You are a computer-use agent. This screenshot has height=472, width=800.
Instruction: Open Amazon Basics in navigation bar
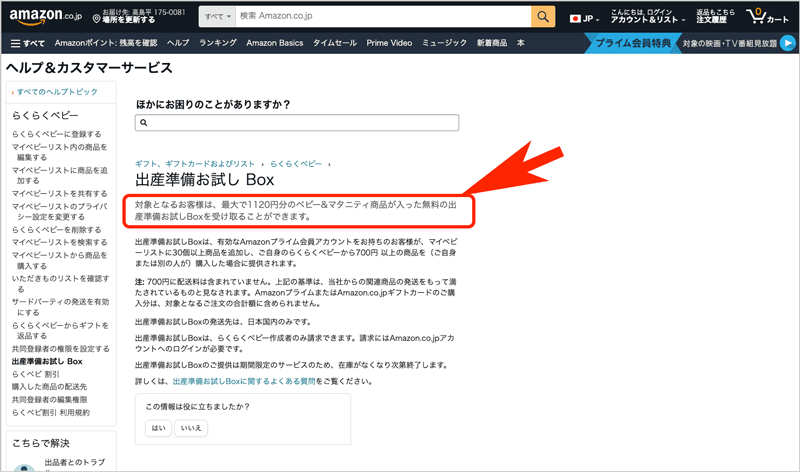coord(274,43)
